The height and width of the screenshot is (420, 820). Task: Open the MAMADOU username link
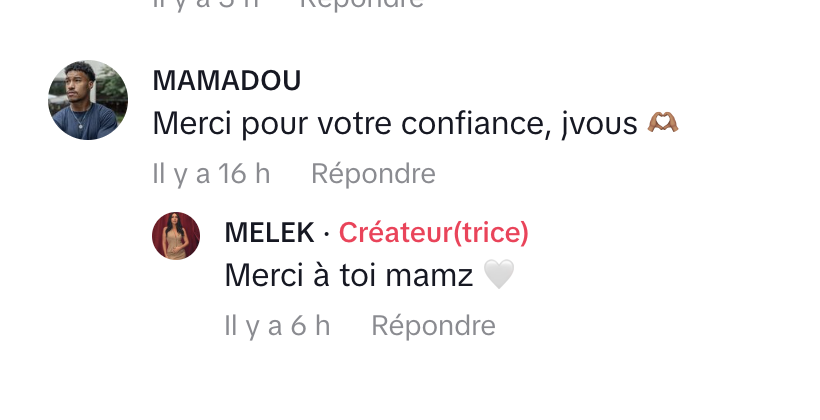click(226, 81)
